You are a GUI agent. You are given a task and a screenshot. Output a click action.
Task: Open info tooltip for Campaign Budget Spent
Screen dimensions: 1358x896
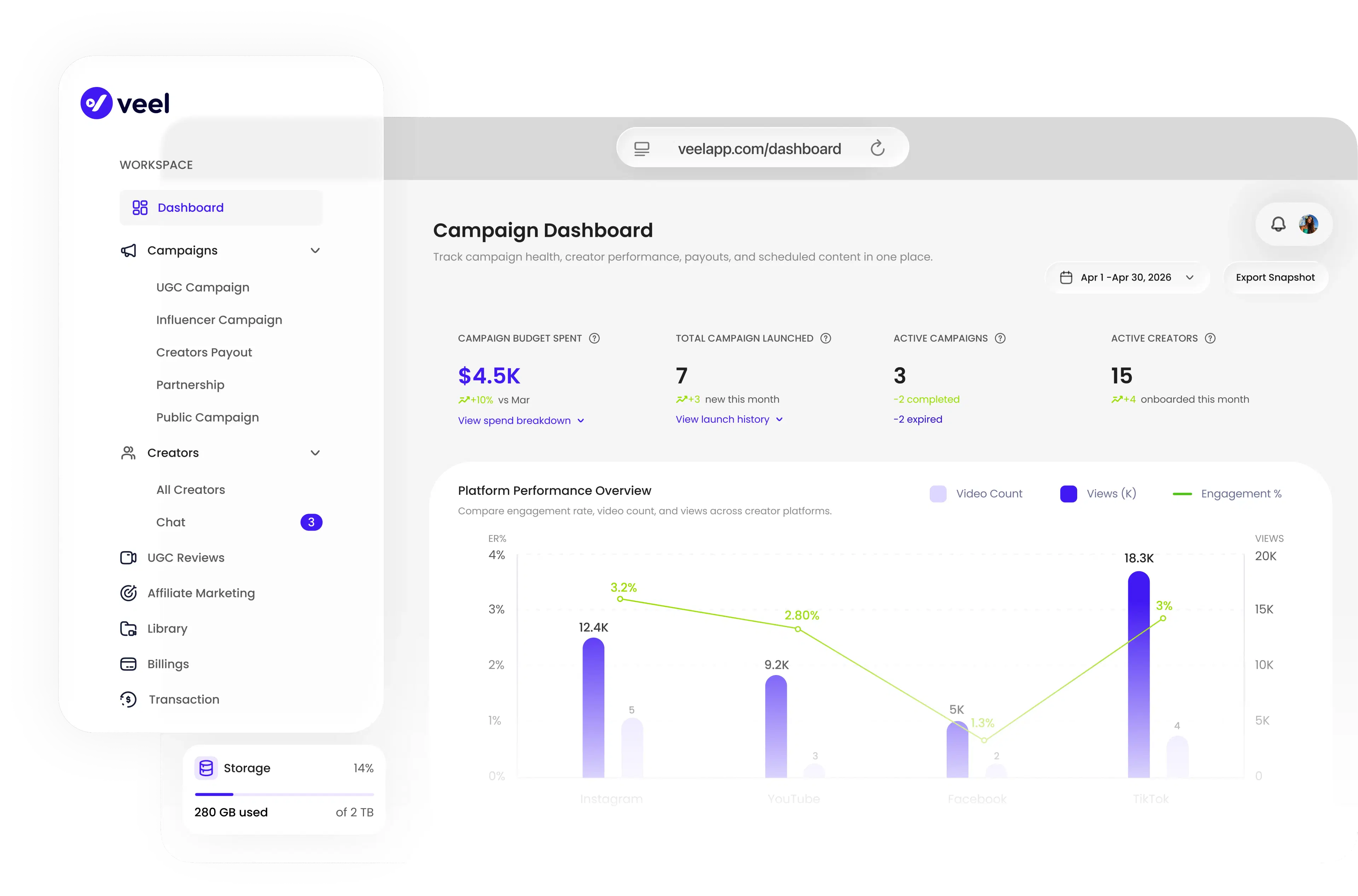tap(594, 338)
